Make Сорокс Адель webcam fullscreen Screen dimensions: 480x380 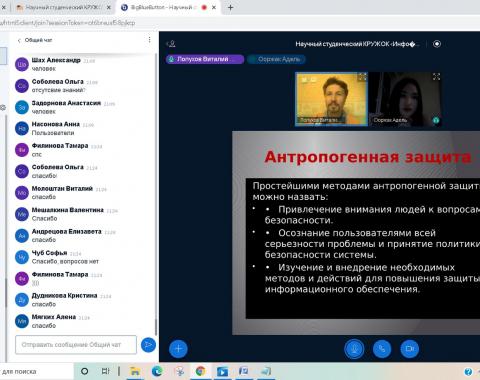(436, 77)
